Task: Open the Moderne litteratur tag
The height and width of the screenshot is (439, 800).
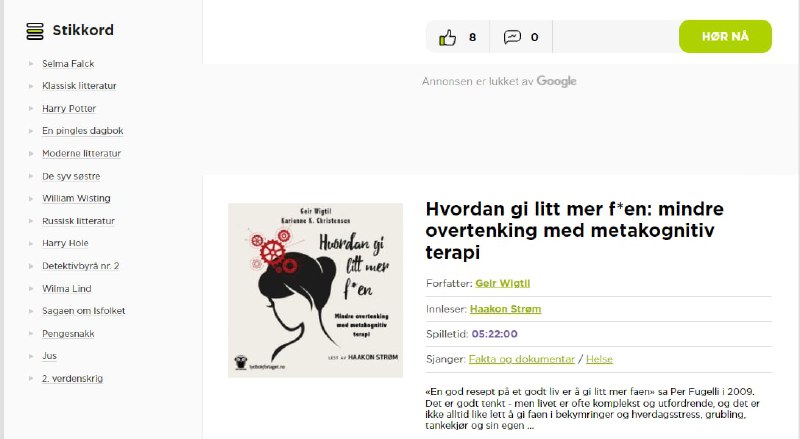Action: [82, 153]
